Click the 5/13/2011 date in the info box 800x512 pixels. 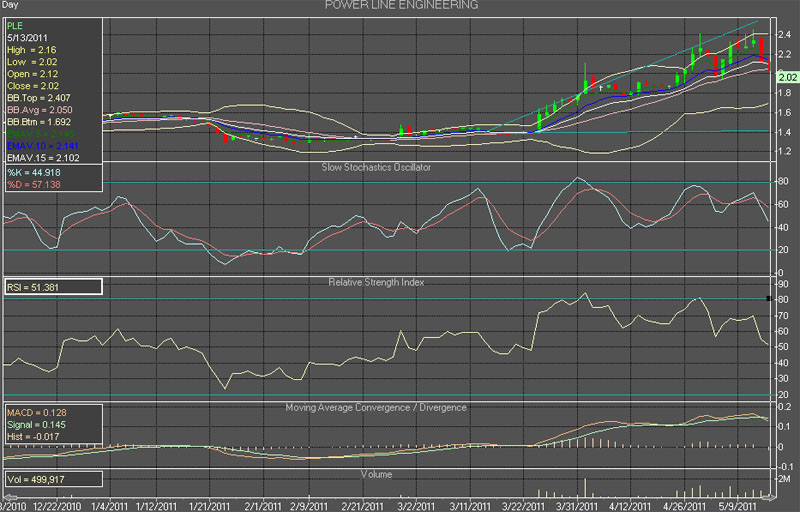(28, 38)
